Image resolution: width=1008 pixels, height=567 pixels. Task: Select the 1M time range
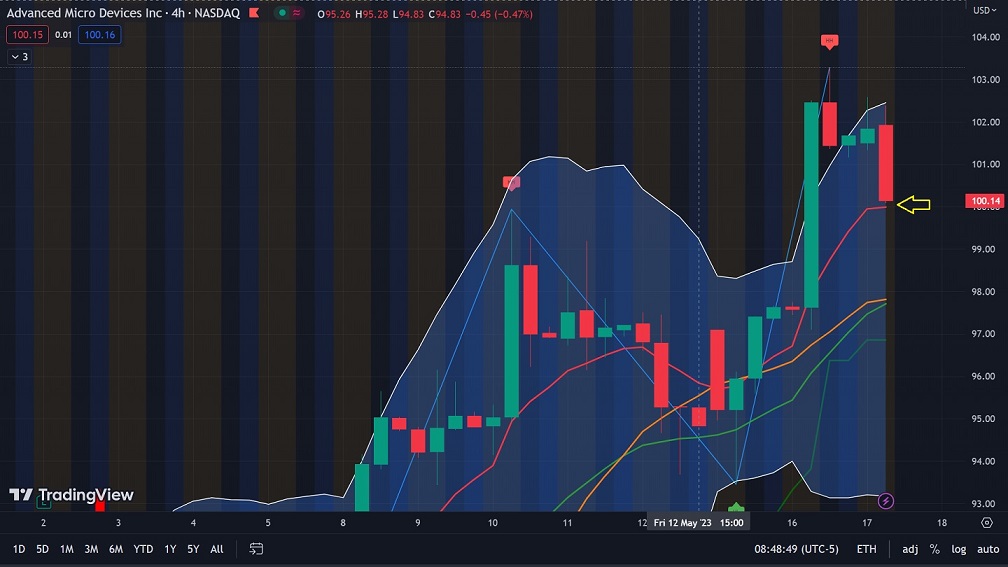pos(67,549)
